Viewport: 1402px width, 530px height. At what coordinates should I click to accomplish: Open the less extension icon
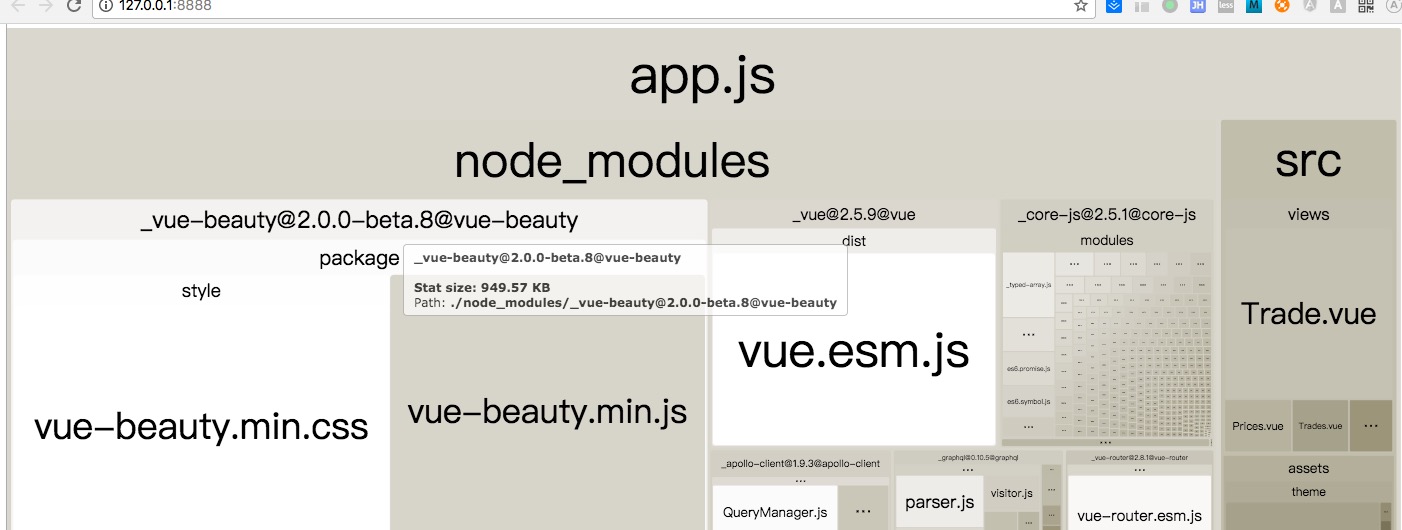point(1226,6)
